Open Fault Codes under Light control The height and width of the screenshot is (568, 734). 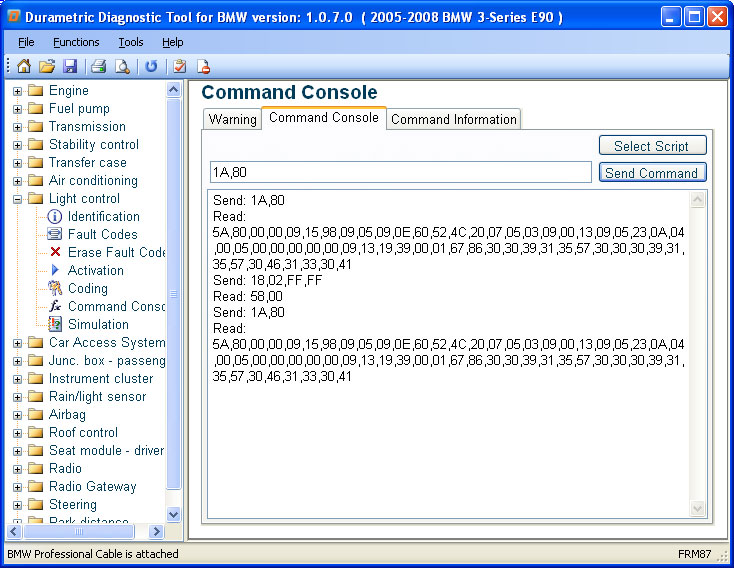(x=103, y=234)
